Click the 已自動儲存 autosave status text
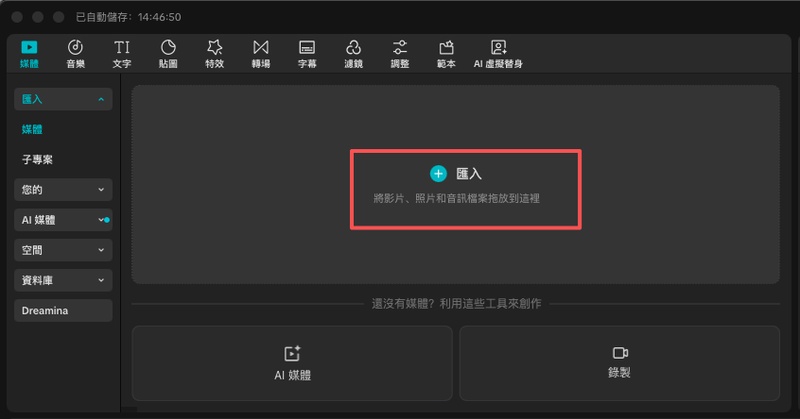This screenshot has width=800, height=419. pos(128,17)
